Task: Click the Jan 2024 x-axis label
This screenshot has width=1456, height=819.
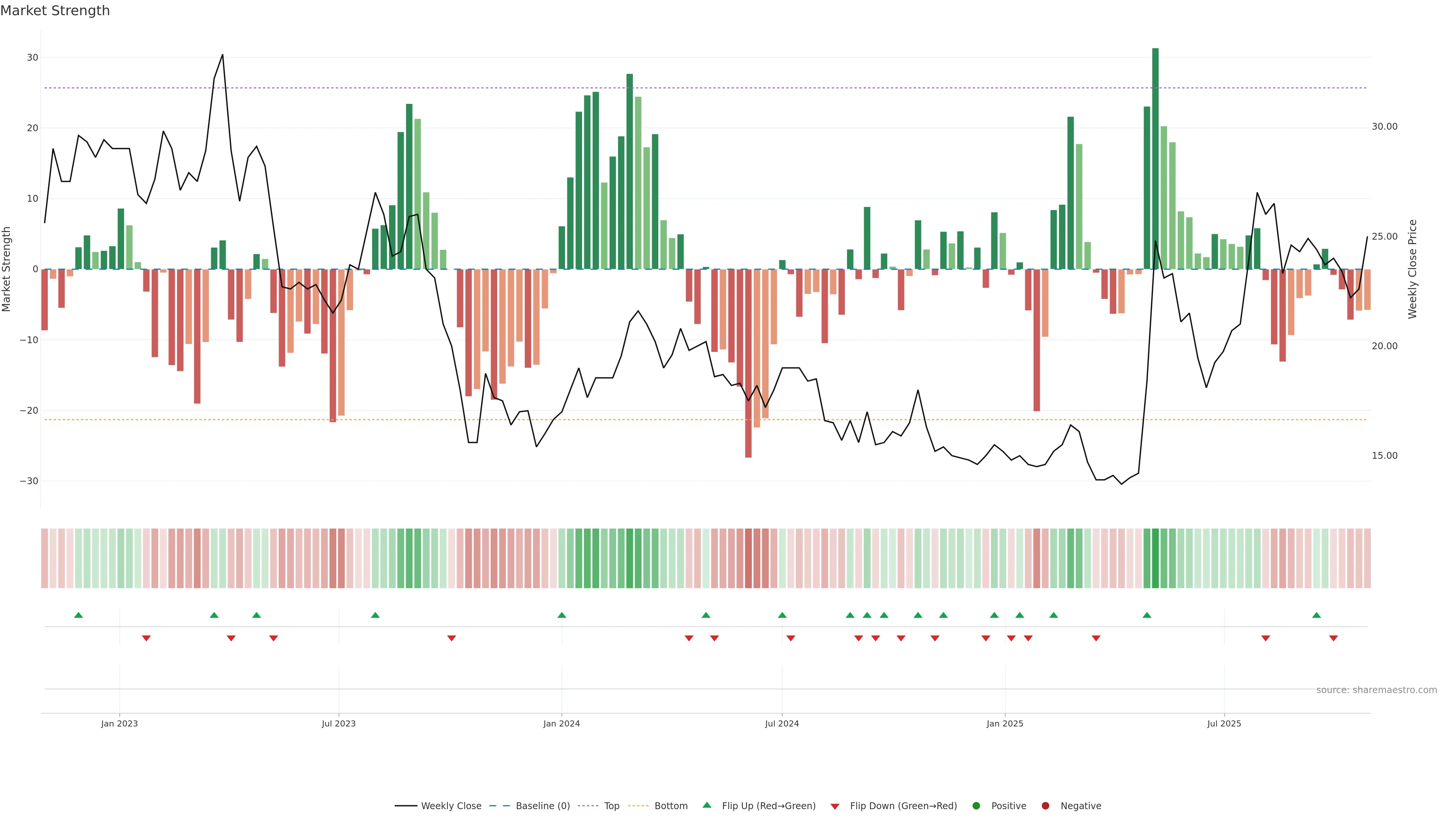Action: 561,723
